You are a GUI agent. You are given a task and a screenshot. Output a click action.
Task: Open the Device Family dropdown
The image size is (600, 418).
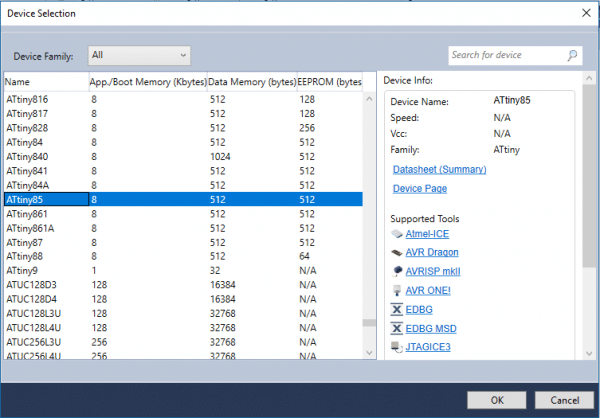[x=139, y=55]
